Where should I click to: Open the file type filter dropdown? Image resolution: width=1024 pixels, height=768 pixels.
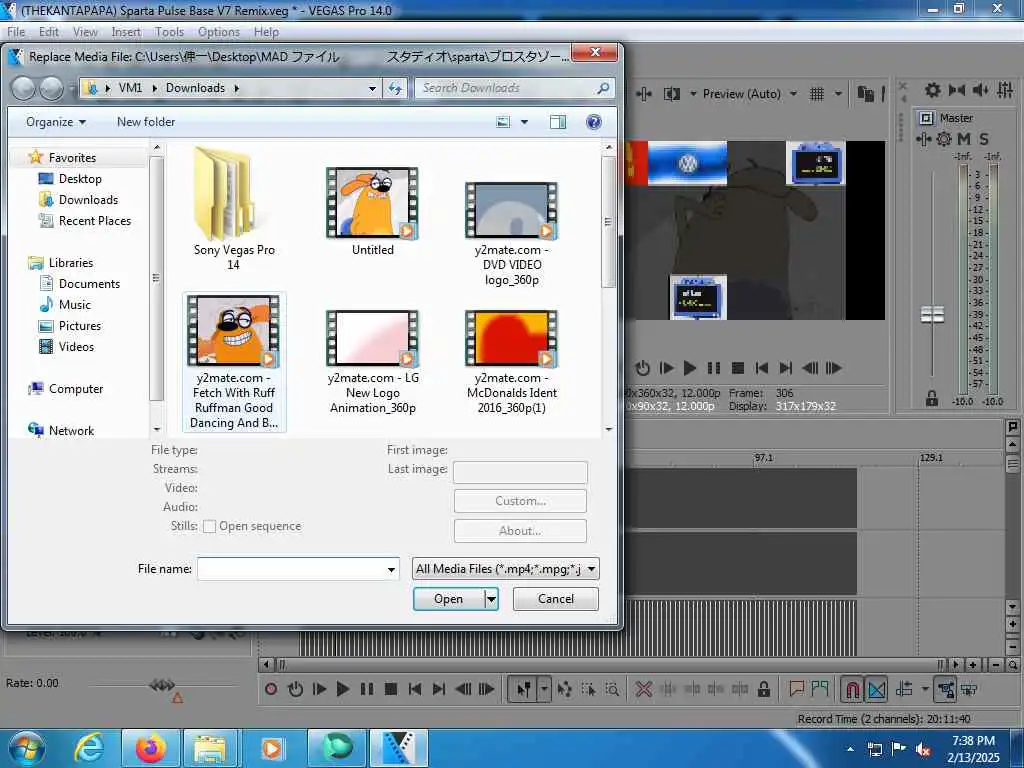[505, 569]
